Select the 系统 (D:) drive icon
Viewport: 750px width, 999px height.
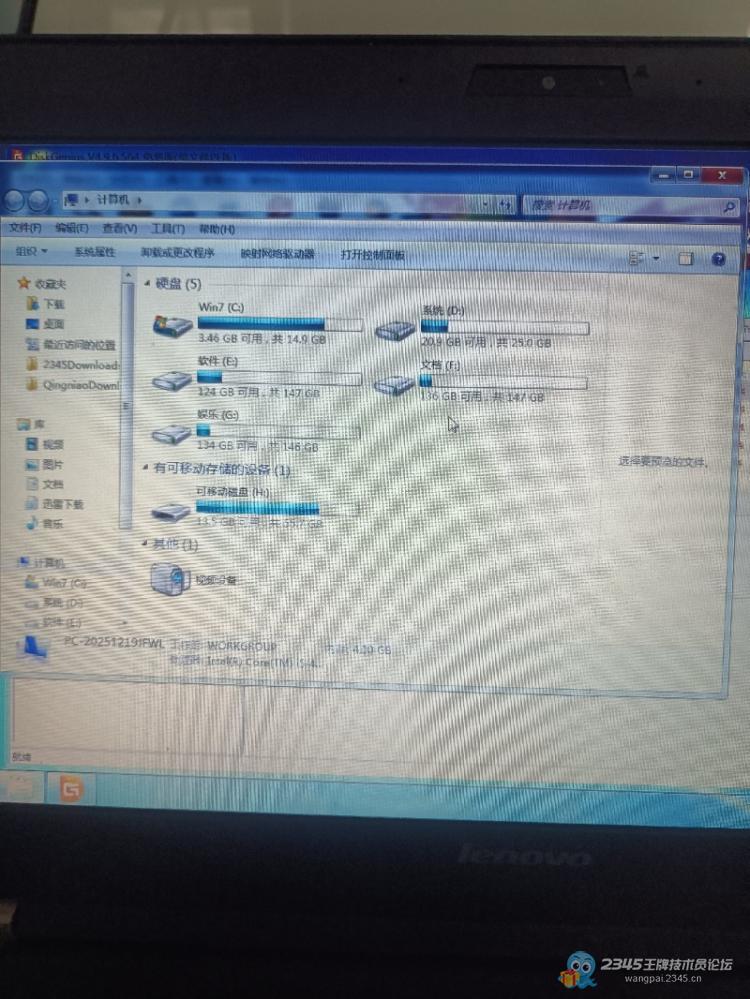click(x=394, y=331)
